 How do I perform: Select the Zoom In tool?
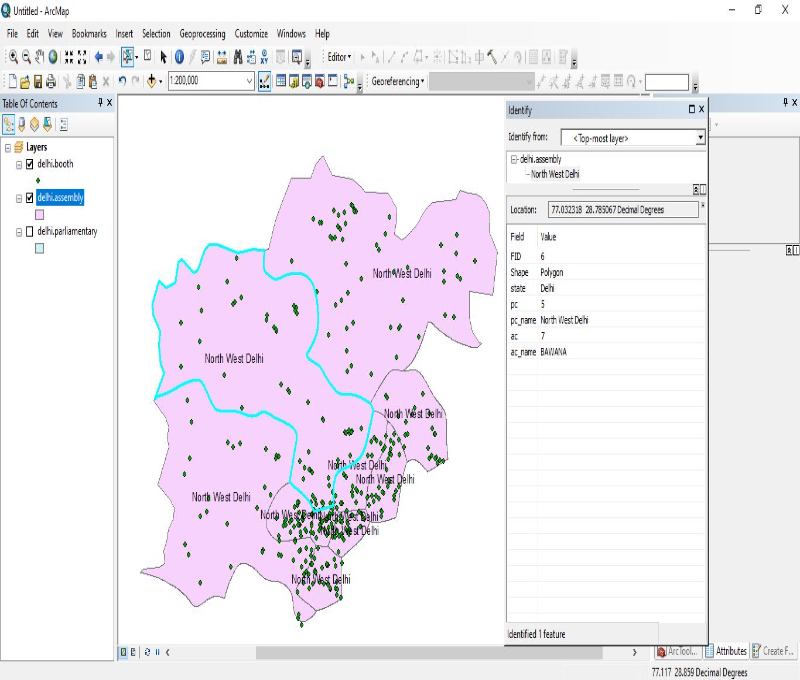point(13,57)
